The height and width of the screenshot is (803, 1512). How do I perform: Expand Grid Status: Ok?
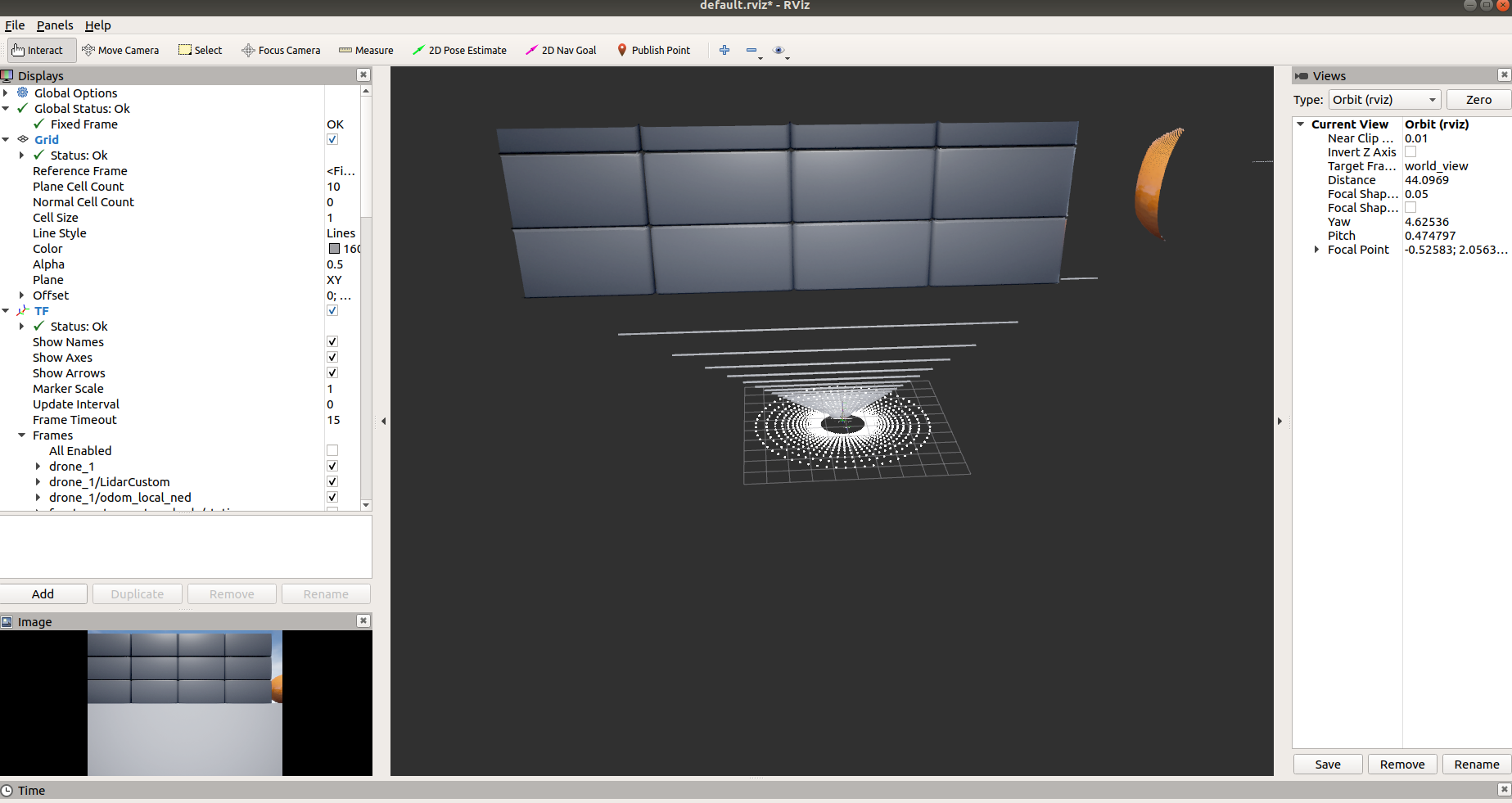tap(22, 155)
